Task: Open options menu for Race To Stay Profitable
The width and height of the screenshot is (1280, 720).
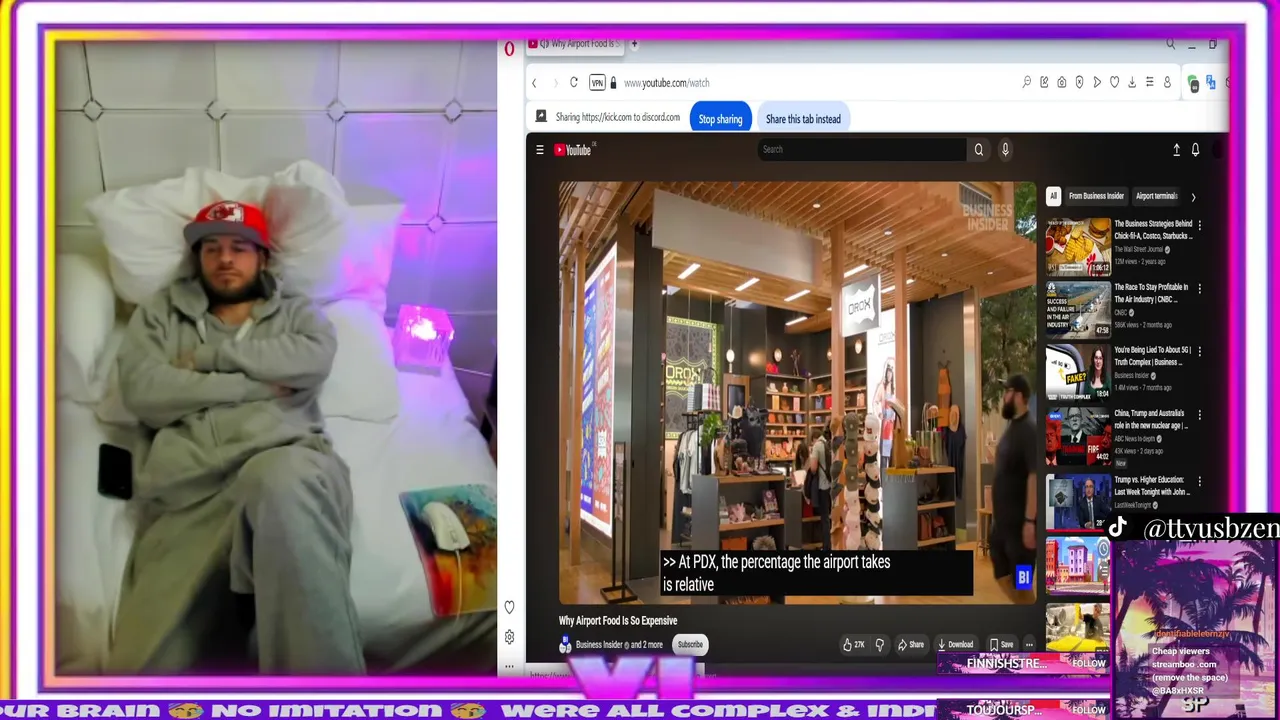Action: pyautogui.click(x=1200, y=288)
